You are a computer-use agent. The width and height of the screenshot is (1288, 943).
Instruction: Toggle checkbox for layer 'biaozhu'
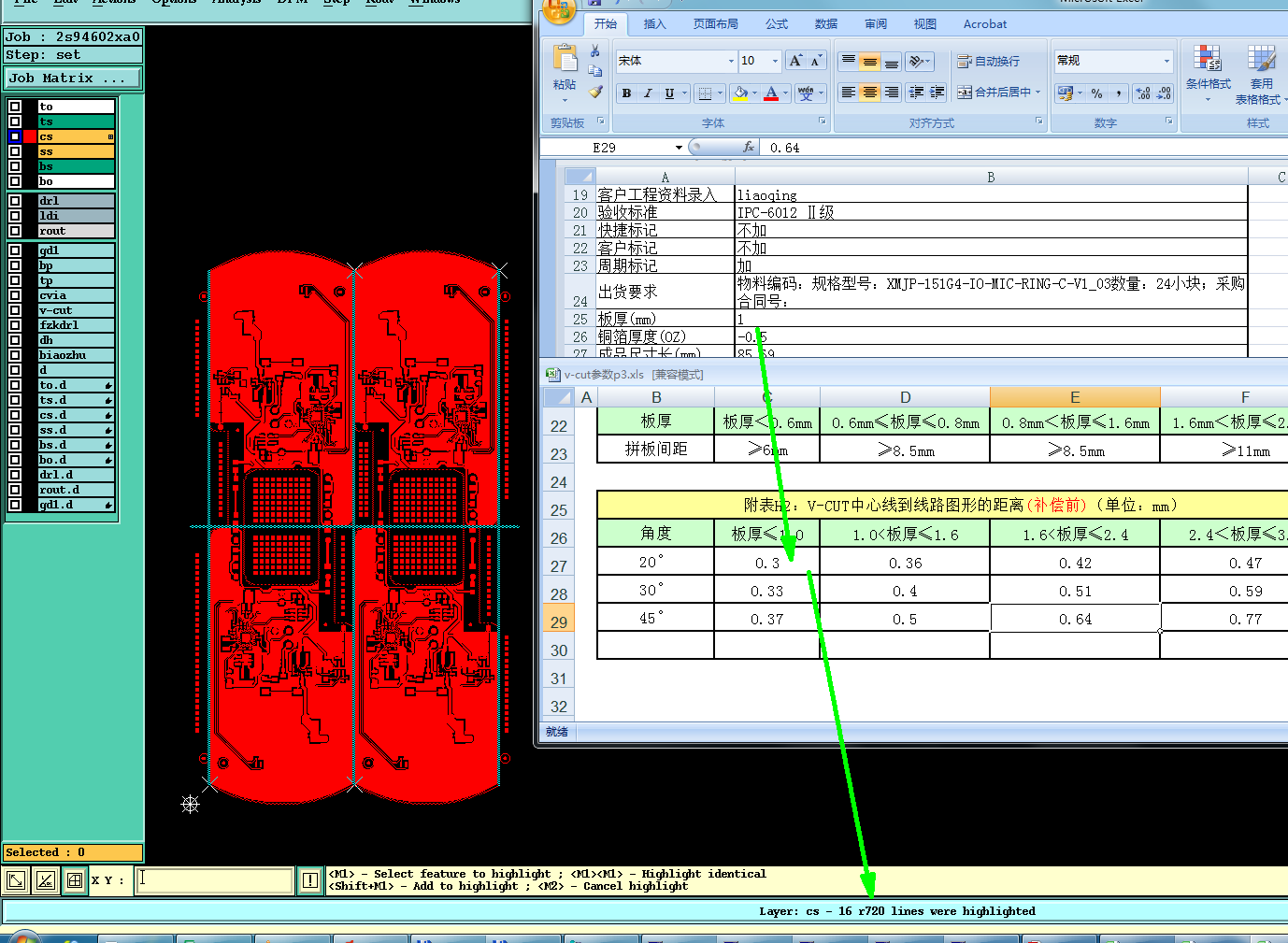pos(15,355)
